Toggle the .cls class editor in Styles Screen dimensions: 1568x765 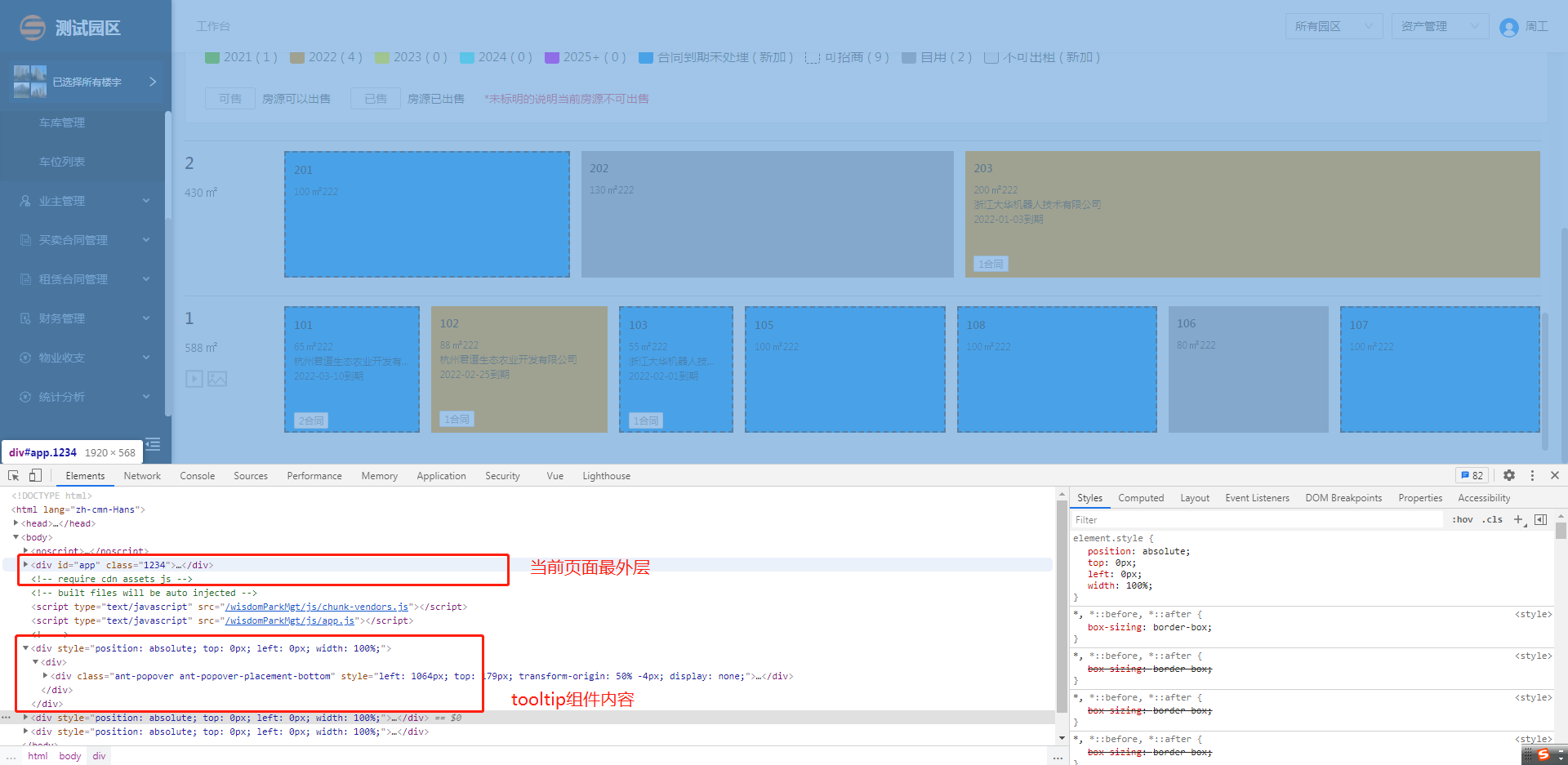1493,519
